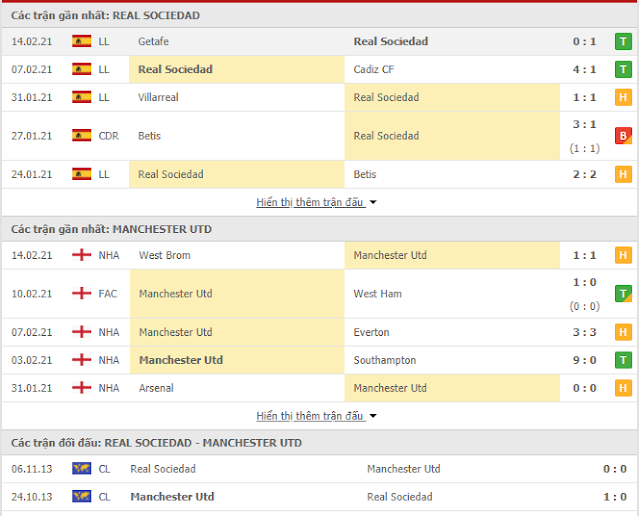Select the Villarreal team name
639x516 pixels.
point(158,97)
